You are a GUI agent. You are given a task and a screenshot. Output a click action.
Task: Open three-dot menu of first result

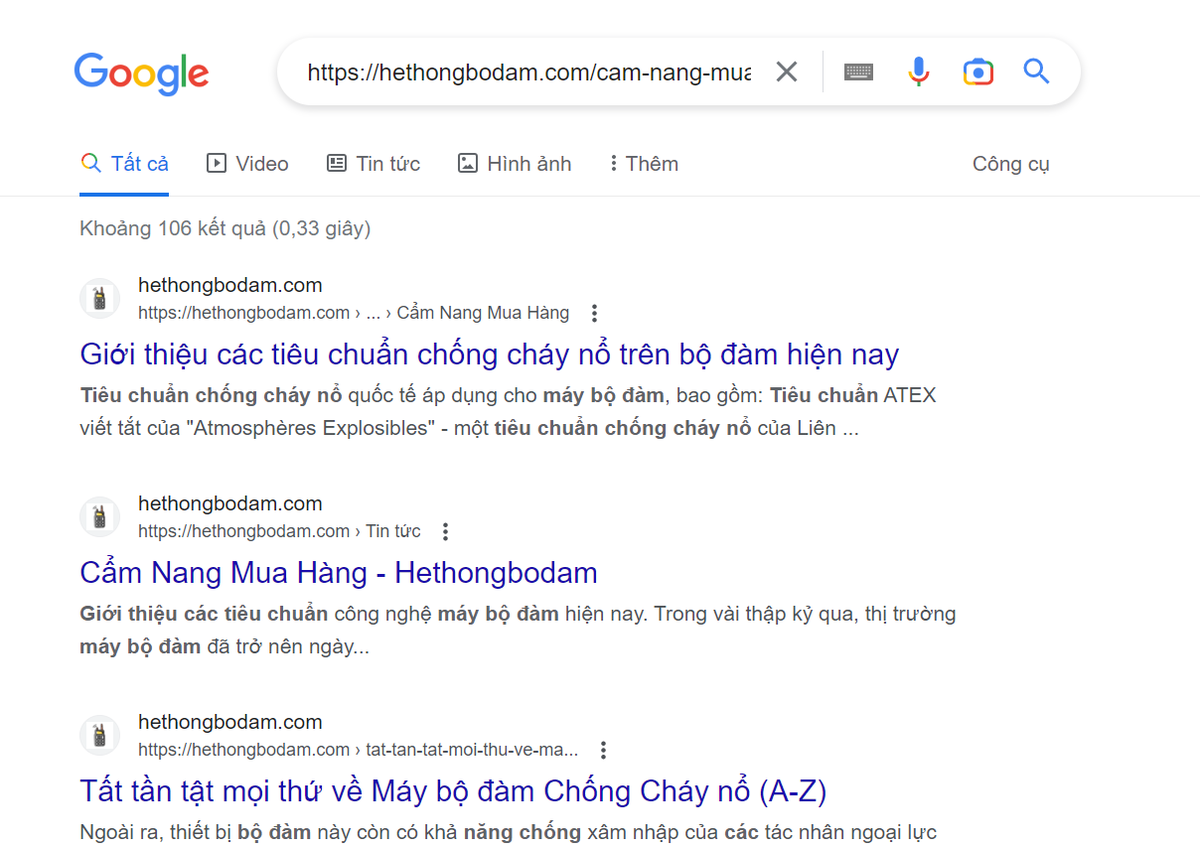(595, 313)
